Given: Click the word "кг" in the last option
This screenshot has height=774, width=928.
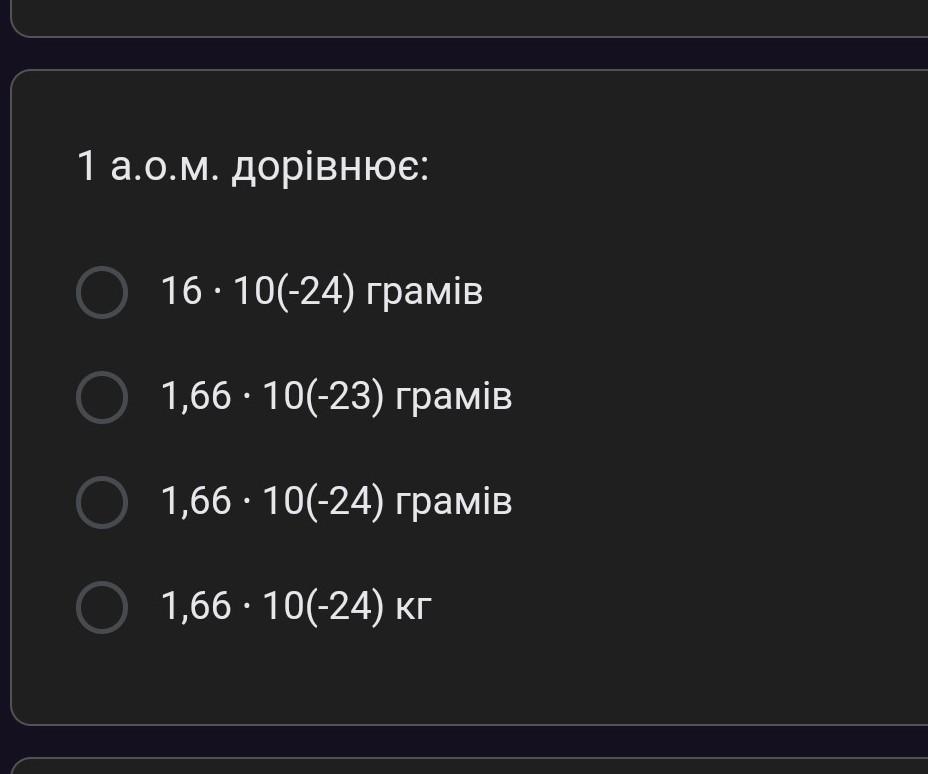Looking at the screenshot, I should click(413, 607).
